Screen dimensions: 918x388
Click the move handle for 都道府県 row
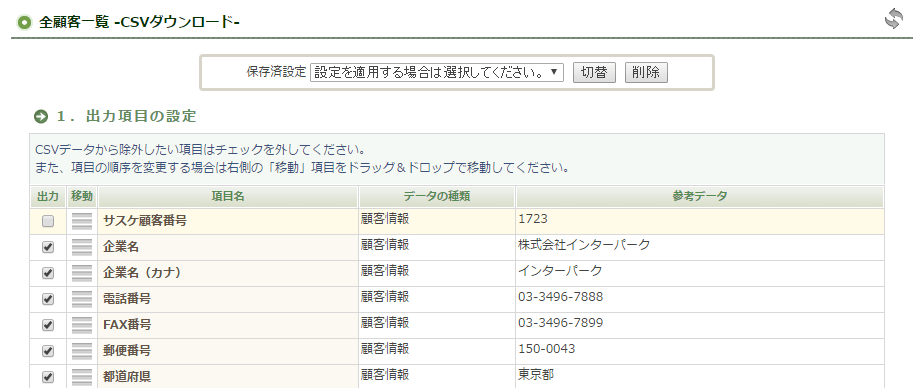(x=82, y=376)
